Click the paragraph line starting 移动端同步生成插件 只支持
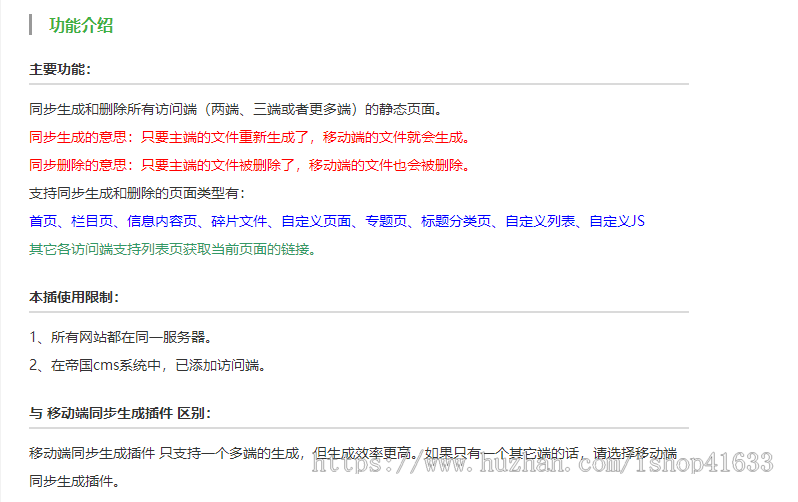Screen dimensions: 798x502 coord(353,453)
